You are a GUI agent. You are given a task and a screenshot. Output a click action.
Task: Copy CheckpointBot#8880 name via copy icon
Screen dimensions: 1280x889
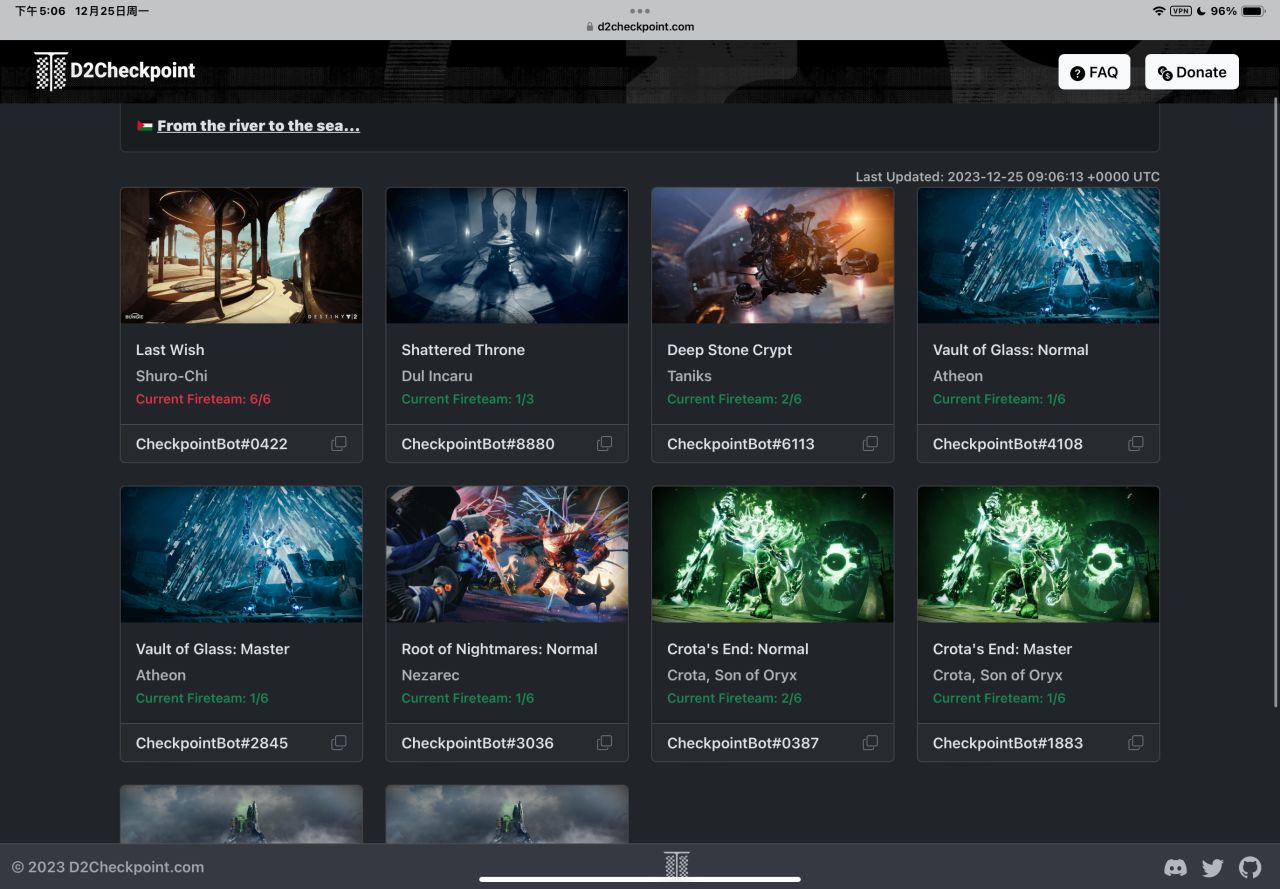(x=604, y=443)
